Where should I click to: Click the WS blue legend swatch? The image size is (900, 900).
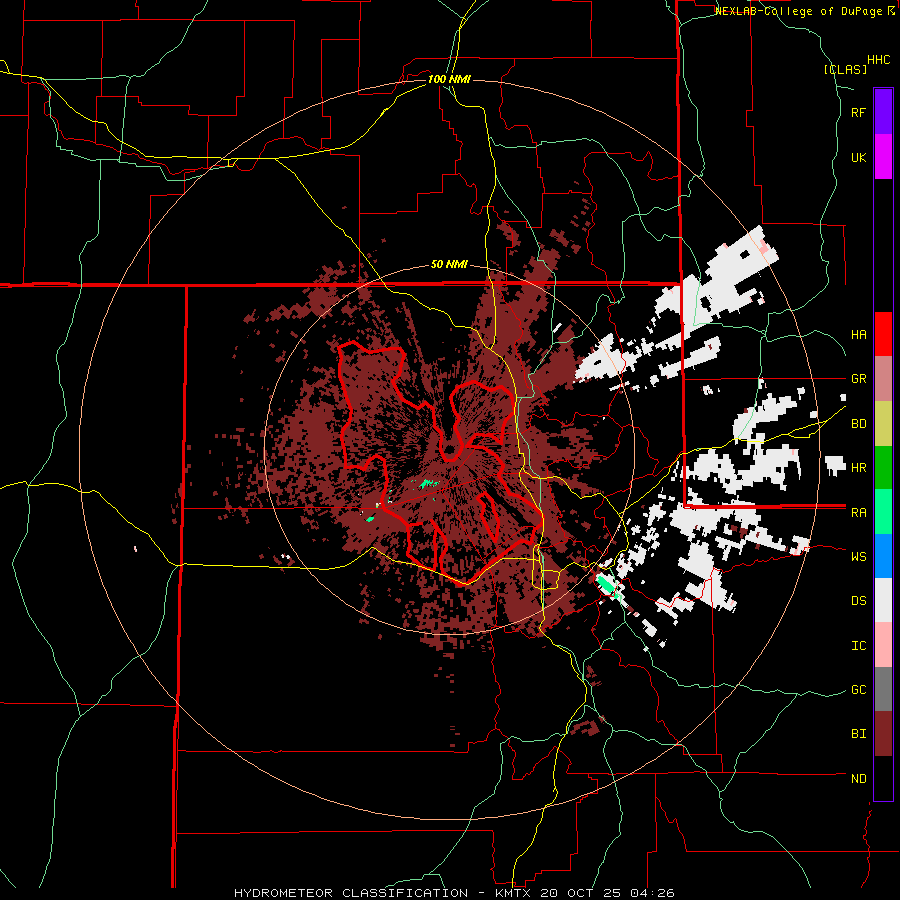(883, 556)
